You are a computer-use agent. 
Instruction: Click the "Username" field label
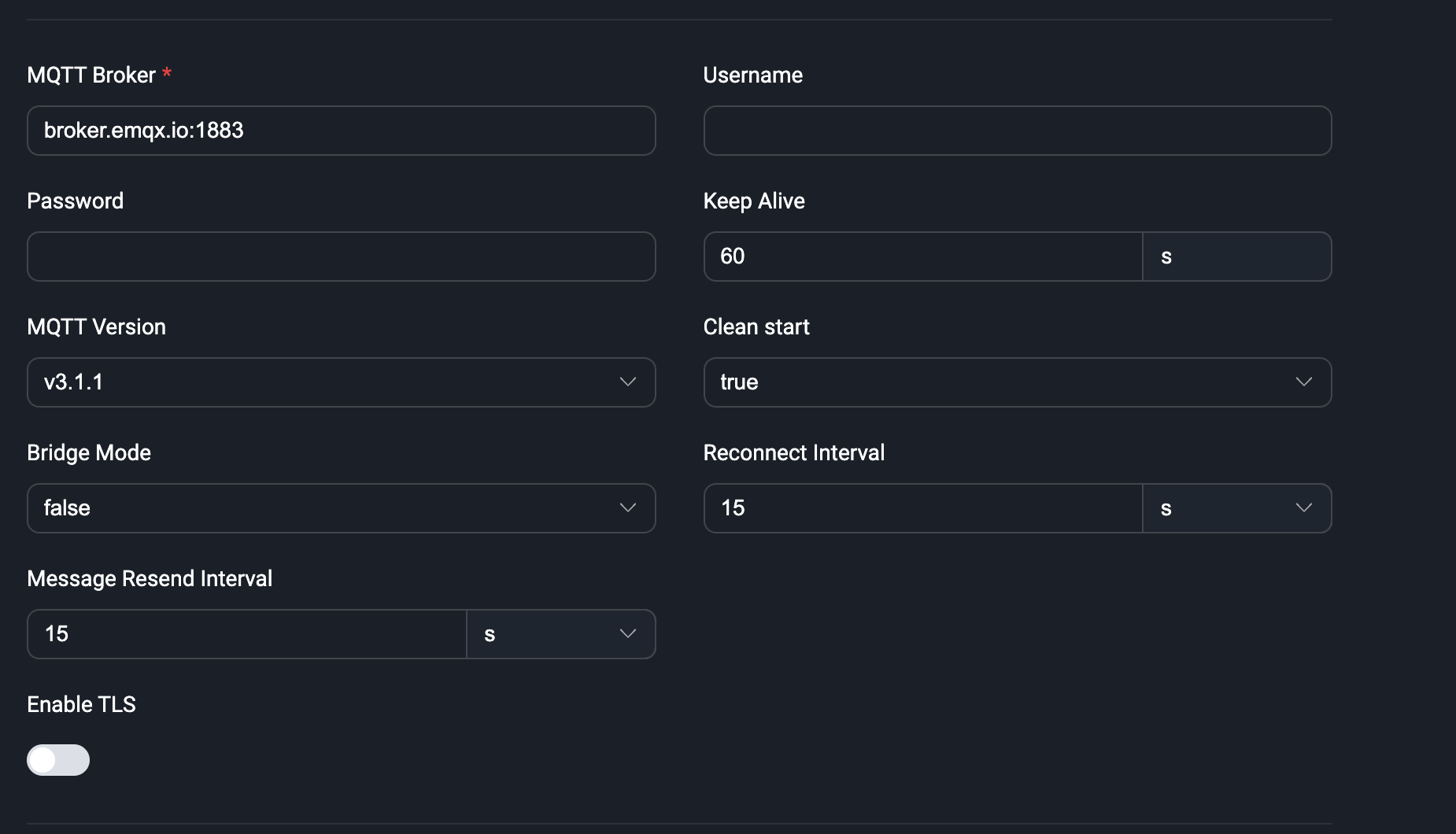(x=752, y=76)
